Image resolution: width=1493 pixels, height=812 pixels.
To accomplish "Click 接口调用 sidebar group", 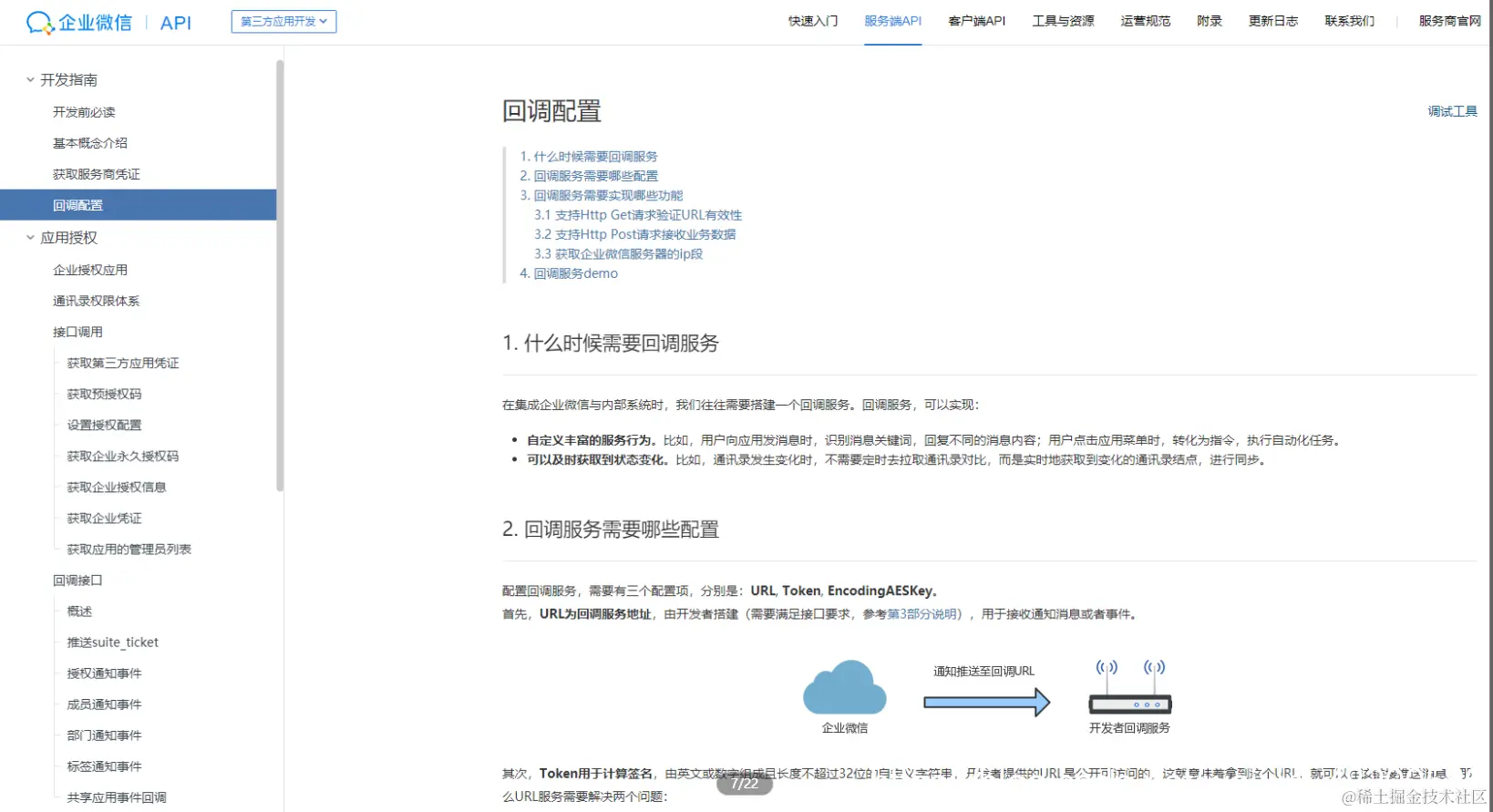I will pos(77,332).
